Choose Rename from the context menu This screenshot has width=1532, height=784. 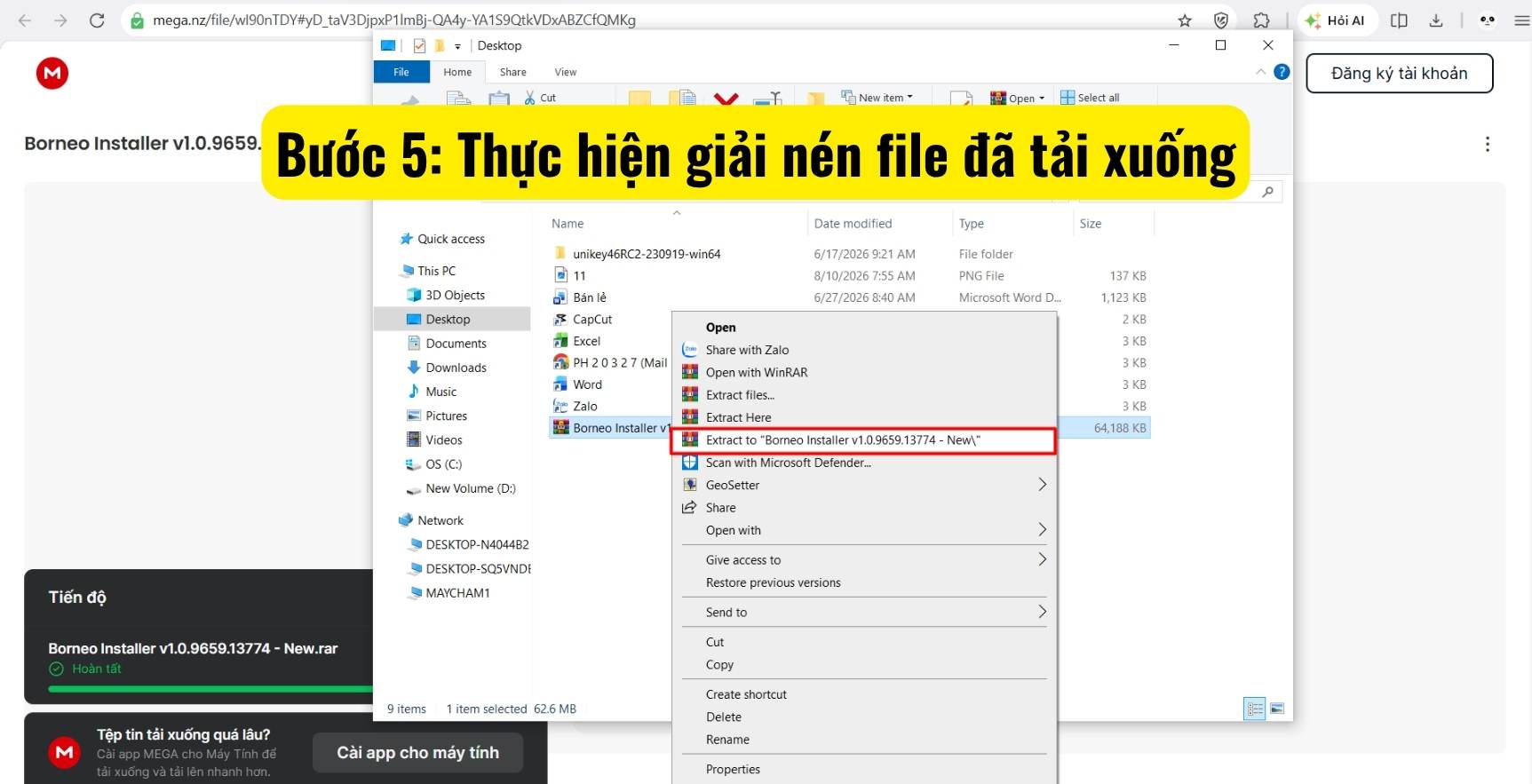[864, 740]
